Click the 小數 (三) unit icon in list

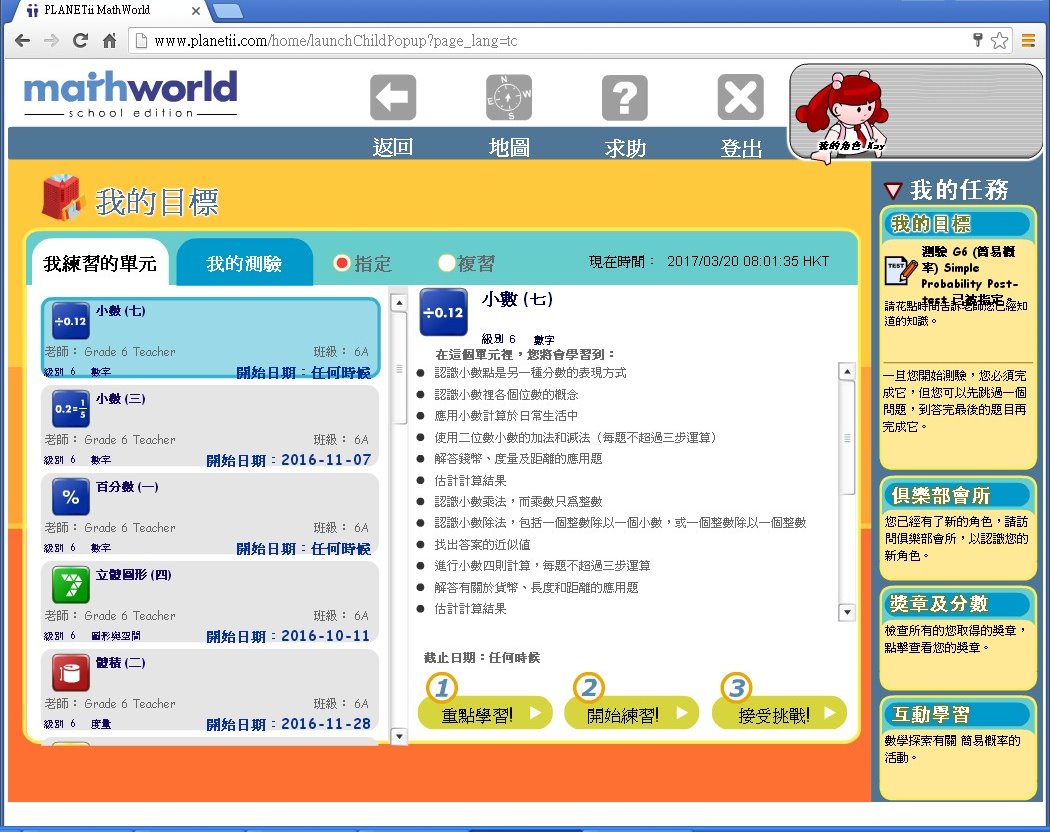coord(71,408)
